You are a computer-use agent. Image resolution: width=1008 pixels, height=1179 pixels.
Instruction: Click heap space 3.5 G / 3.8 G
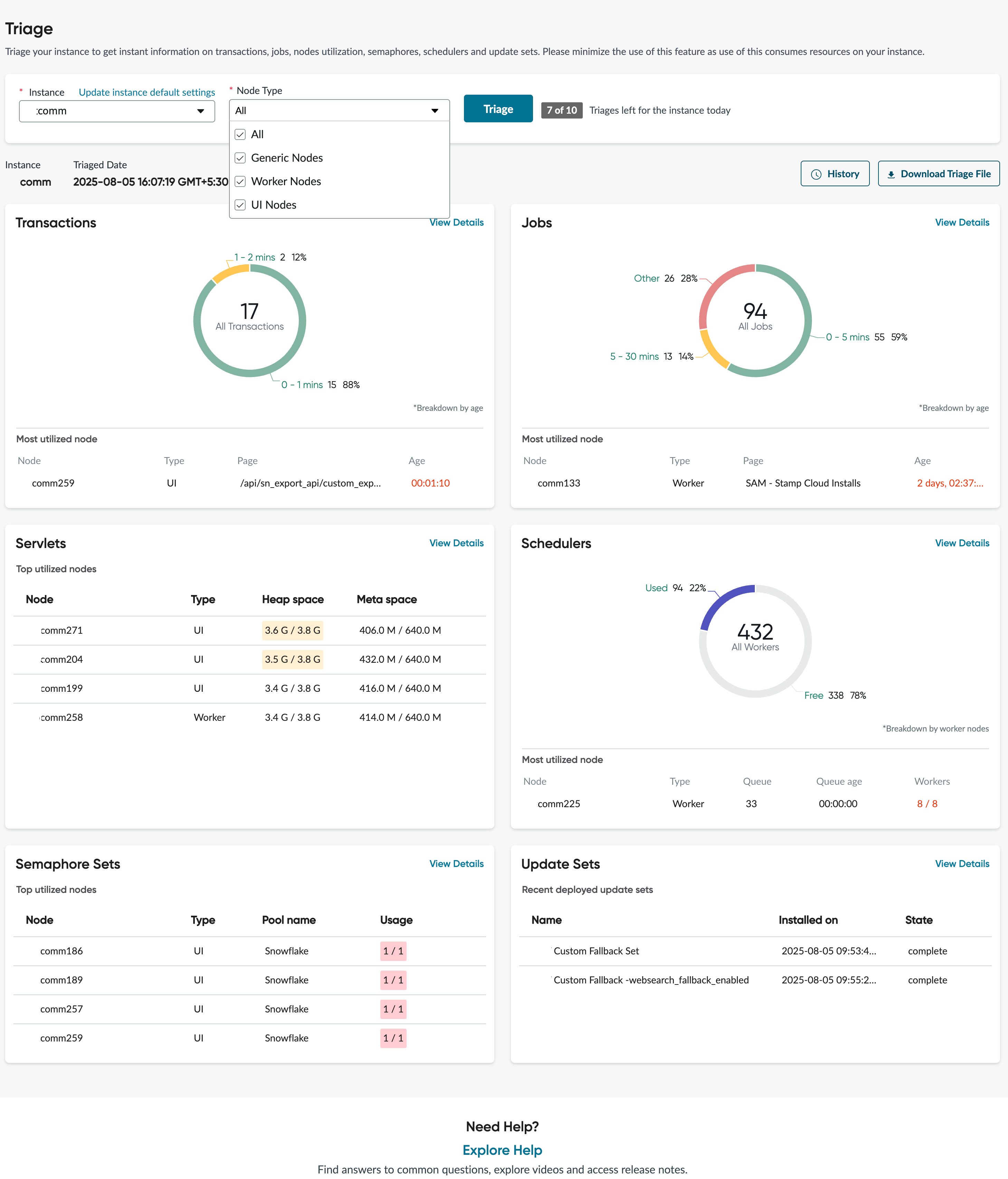click(292, 660)
